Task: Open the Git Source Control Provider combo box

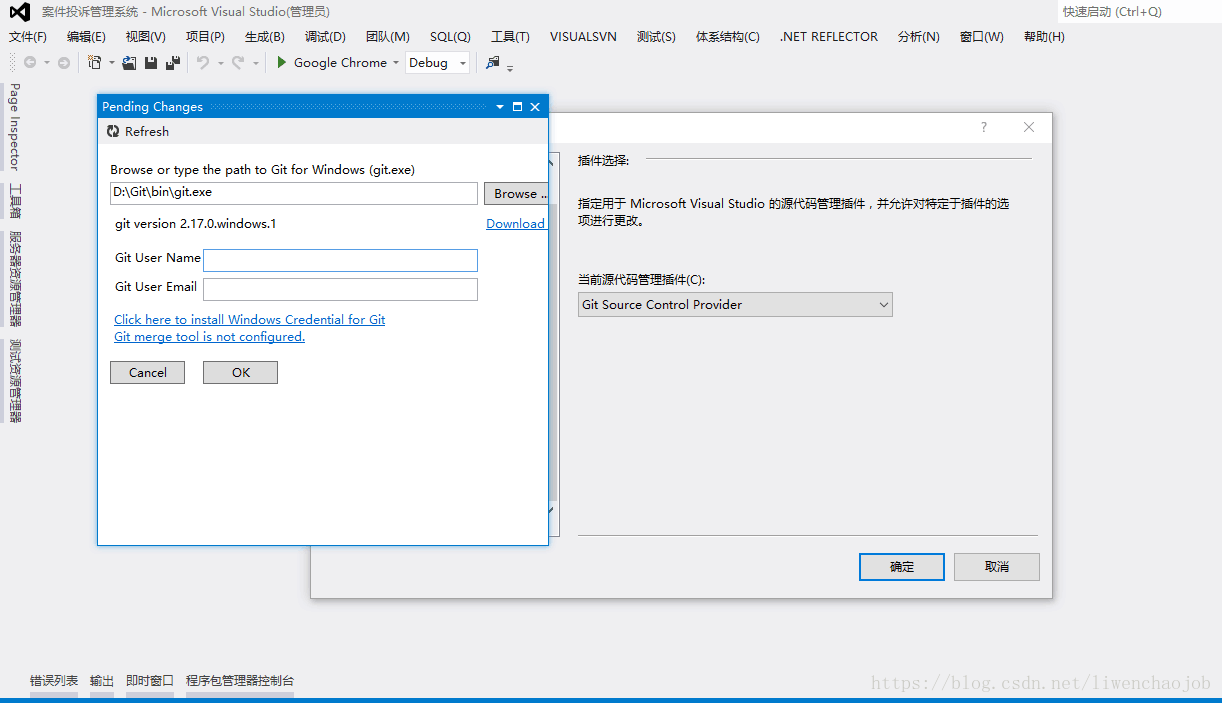Action: [735, 304]
